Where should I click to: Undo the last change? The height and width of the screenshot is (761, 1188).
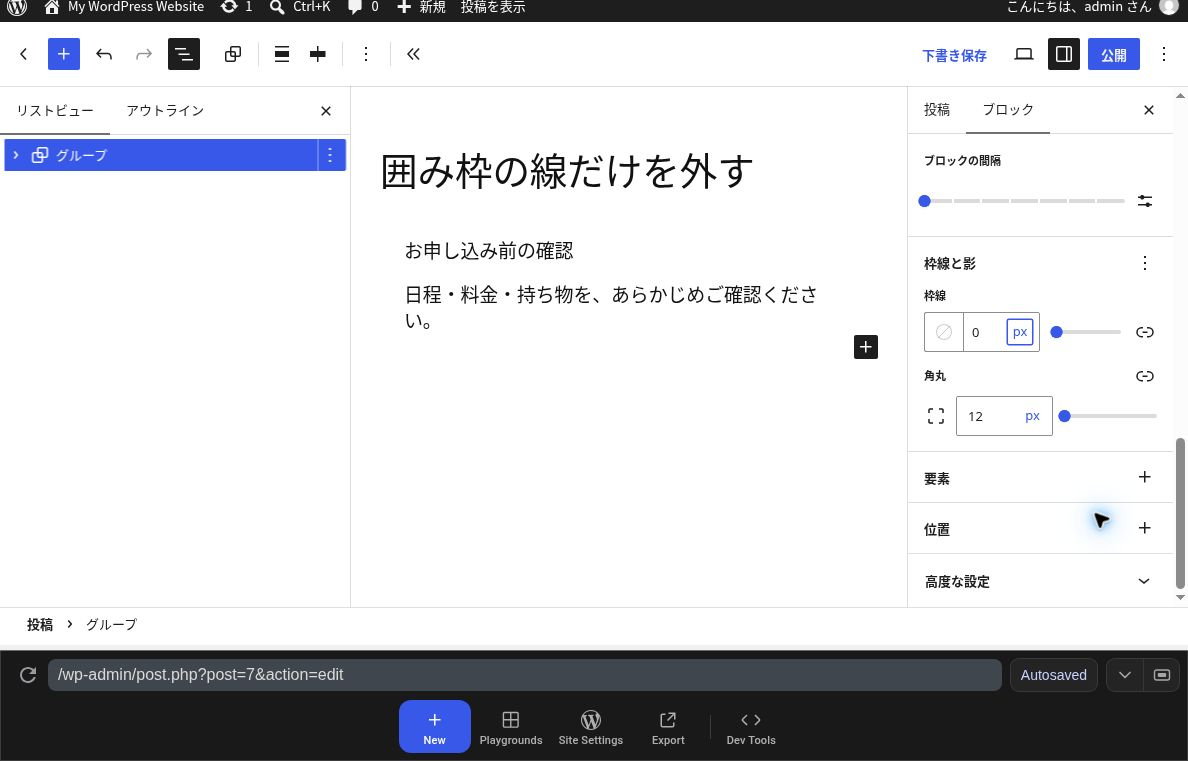point(104,54)
